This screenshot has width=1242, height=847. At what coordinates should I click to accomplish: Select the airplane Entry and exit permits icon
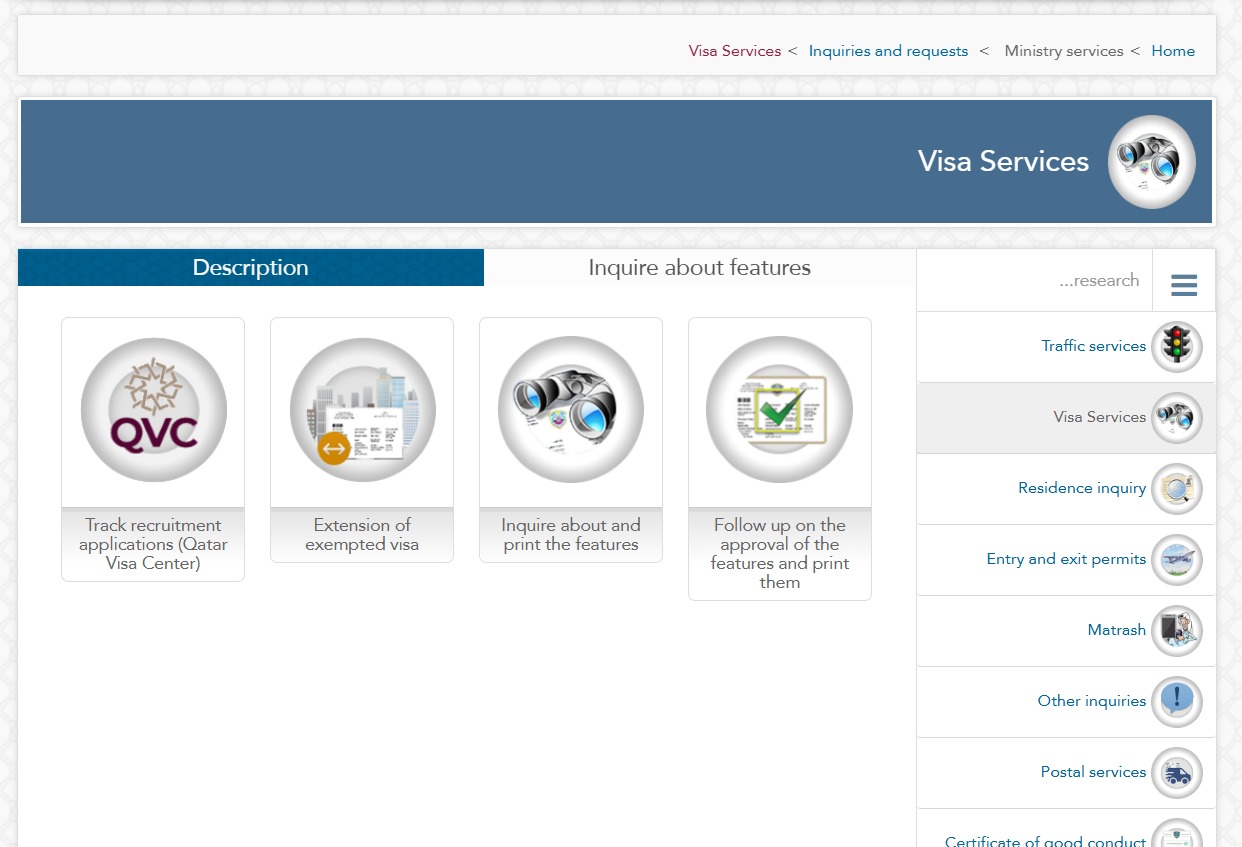coord(1176,560)
